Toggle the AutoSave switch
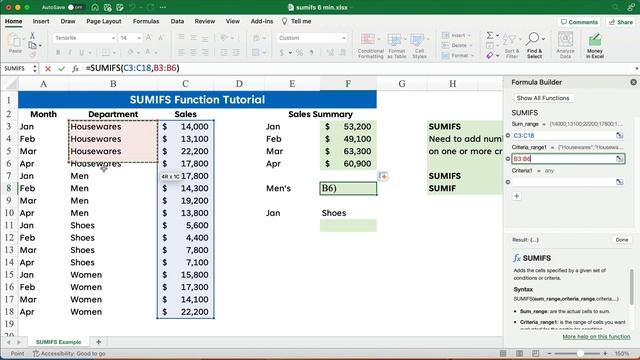This screenshot has height=360, width=640. pyautogui.click(x=75, y=7)
